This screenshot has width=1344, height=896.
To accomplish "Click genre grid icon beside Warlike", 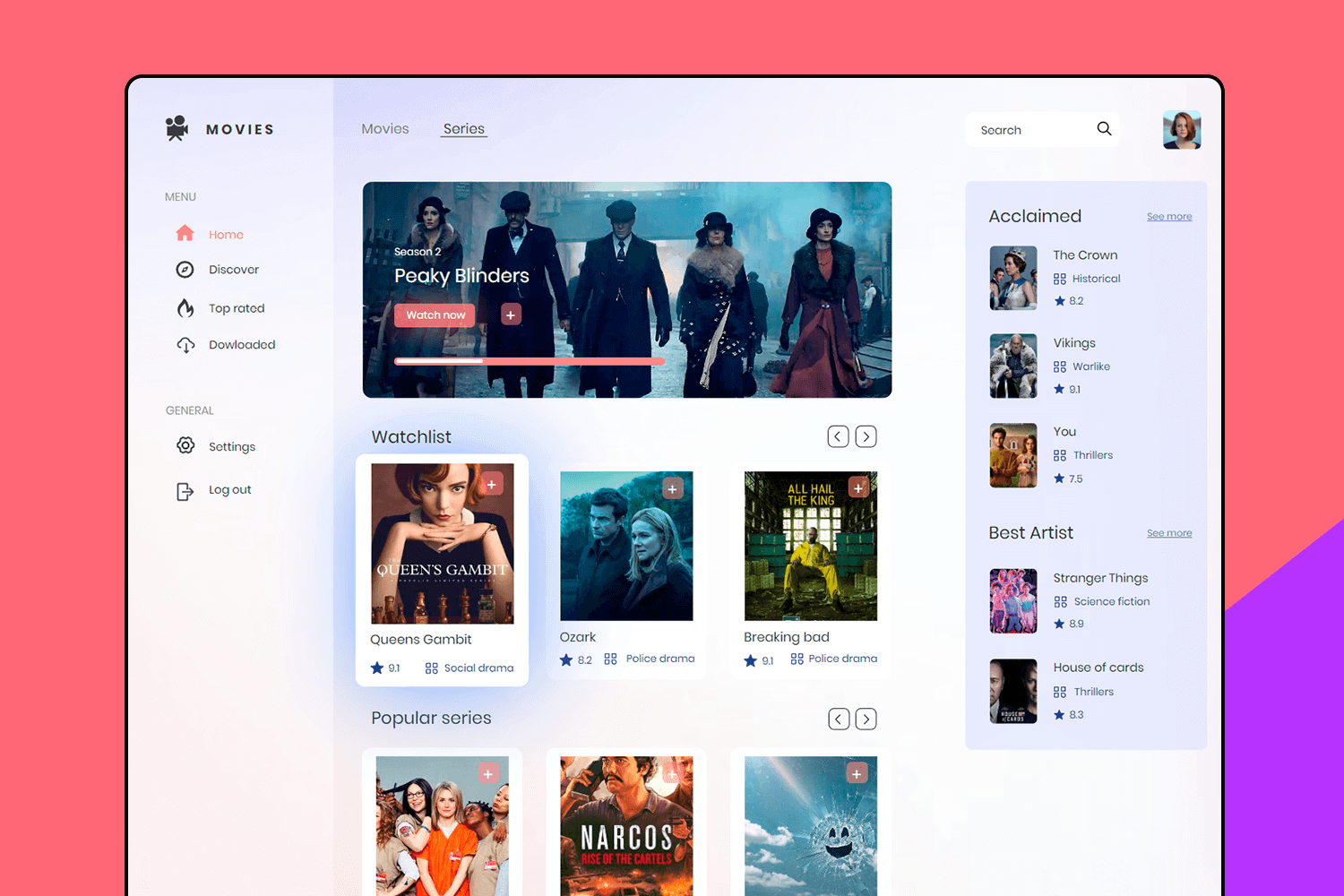I will (x=1060, y=366).
